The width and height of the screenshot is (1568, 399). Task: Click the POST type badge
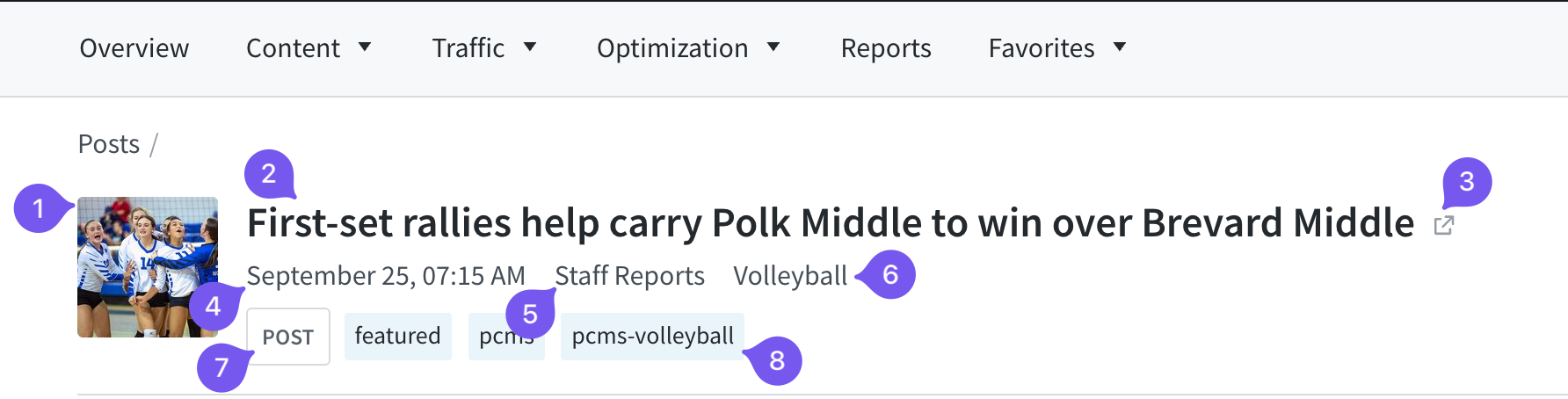(288, 337)
